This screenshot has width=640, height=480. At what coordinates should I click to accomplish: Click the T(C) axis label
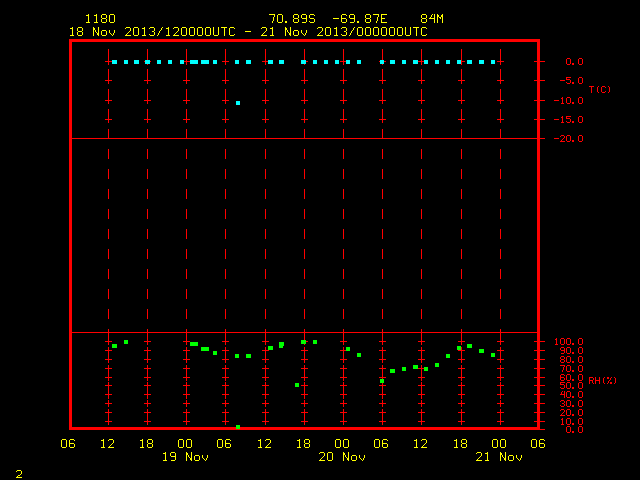point(600,89)
